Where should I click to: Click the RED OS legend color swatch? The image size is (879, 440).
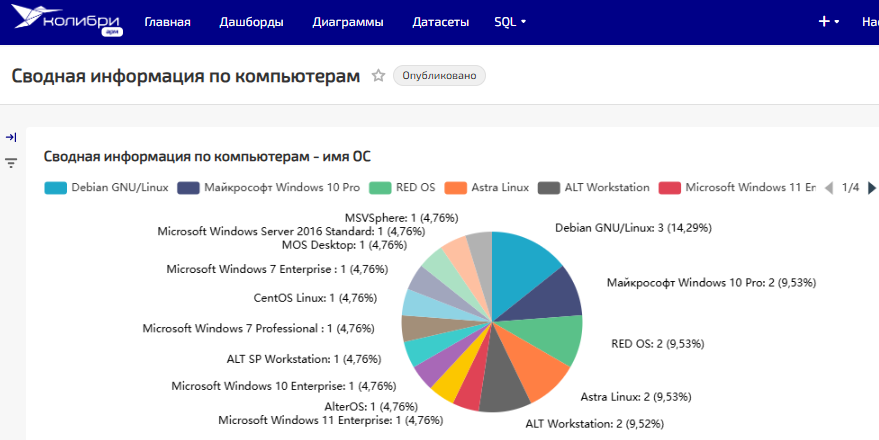(380, 188)
